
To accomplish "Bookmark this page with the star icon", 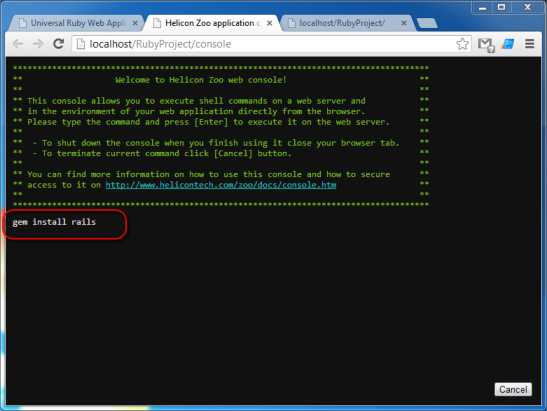I will 462,44.
